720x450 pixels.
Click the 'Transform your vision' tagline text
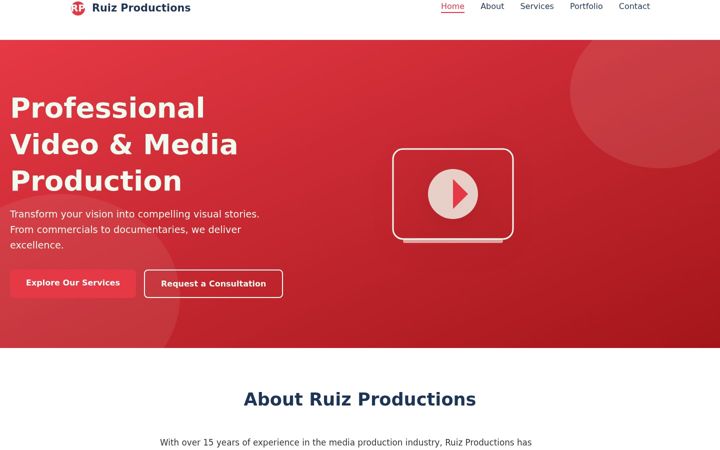click(x=135, y=230)
